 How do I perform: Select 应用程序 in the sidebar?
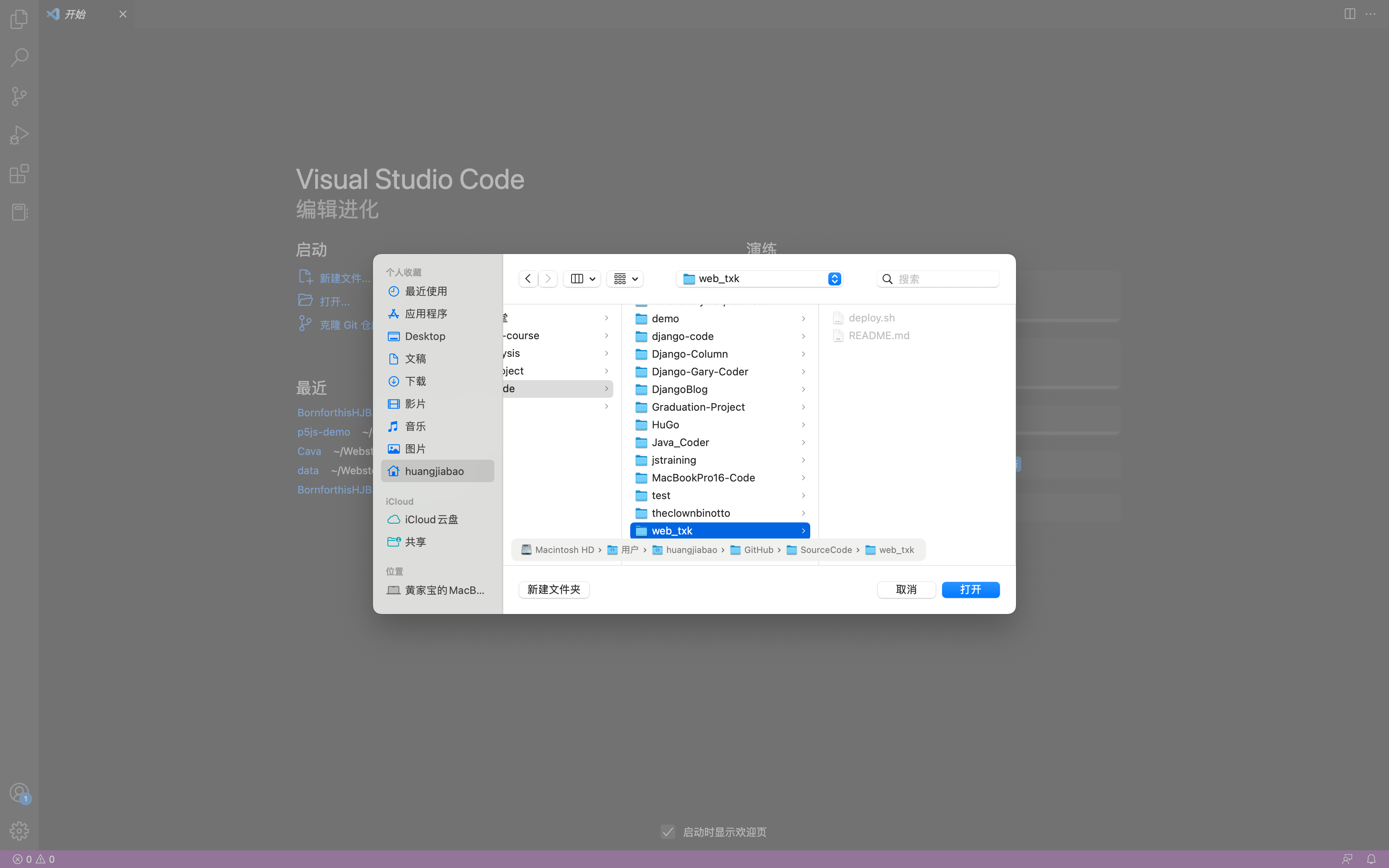[x=437, y=314]
